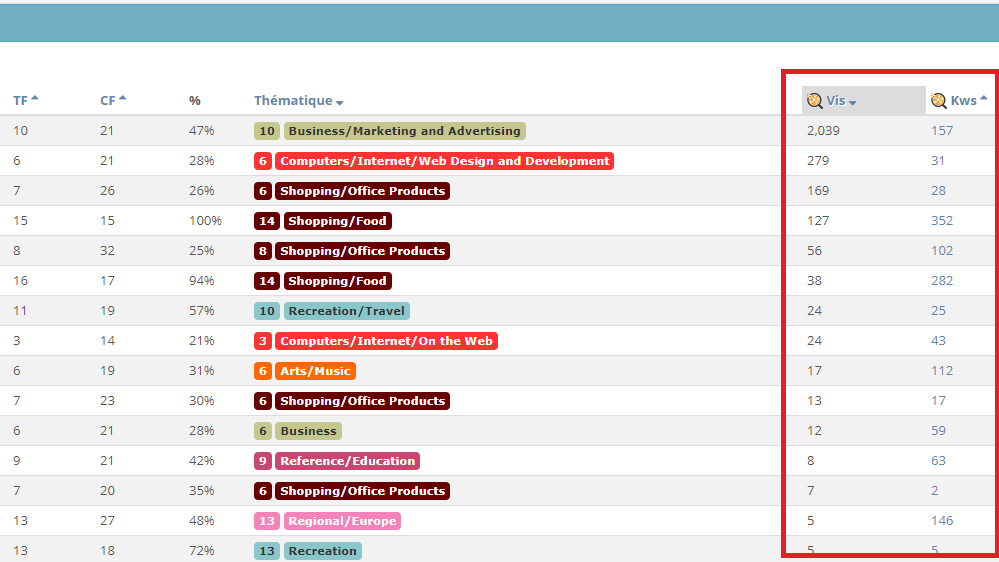Screen dimensions: 999x562
Task: Click Shopping/Office Products tag with Vis 169
Action: pyautogui.click(x=363, y=191)
